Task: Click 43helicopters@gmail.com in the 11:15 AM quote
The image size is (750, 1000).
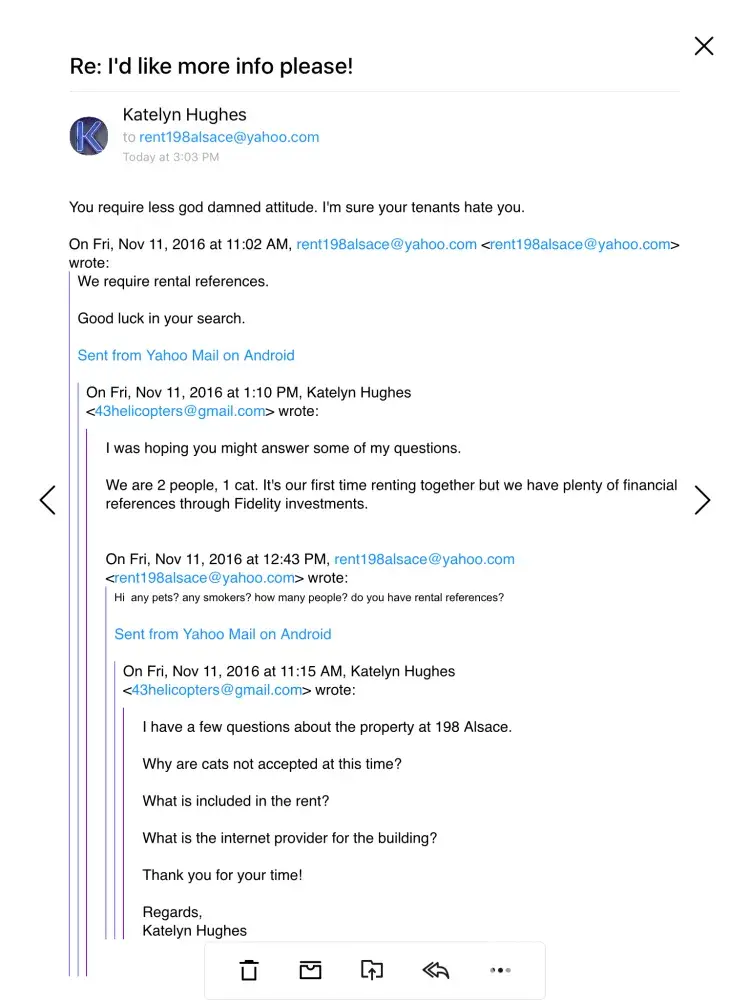Action: (x=217, y=690)
